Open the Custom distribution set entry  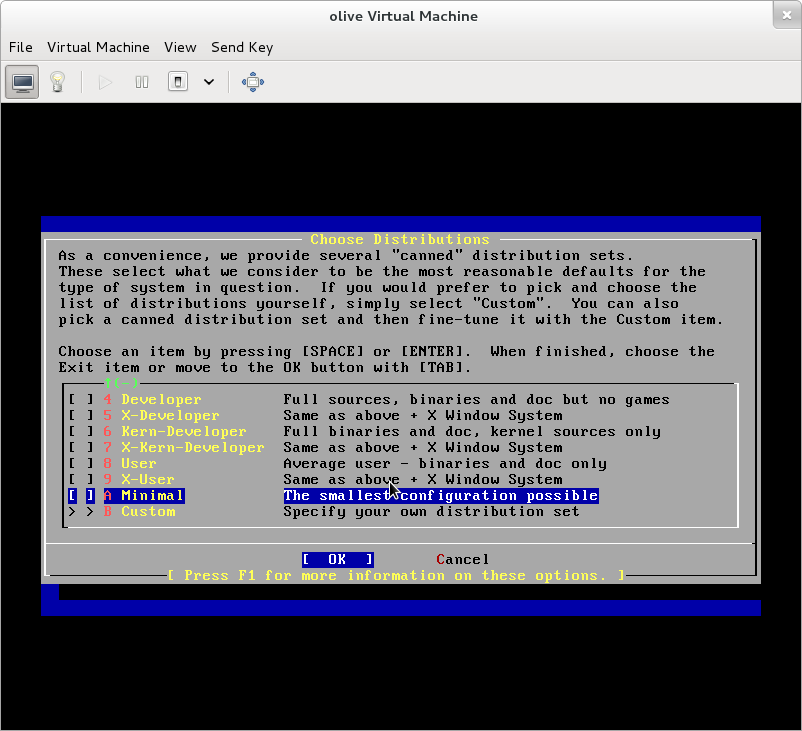(x=148, y=512)
